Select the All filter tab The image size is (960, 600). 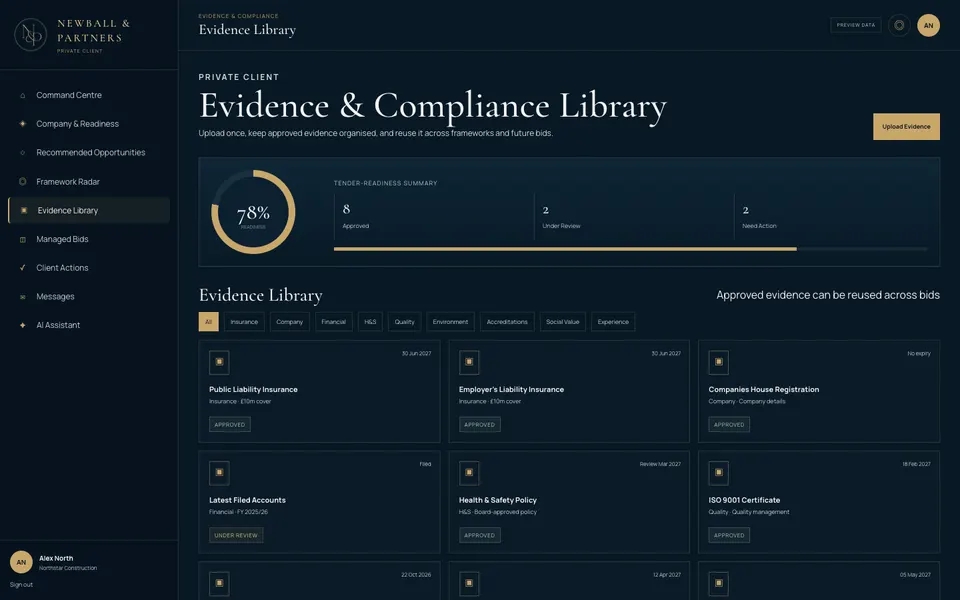208,322
